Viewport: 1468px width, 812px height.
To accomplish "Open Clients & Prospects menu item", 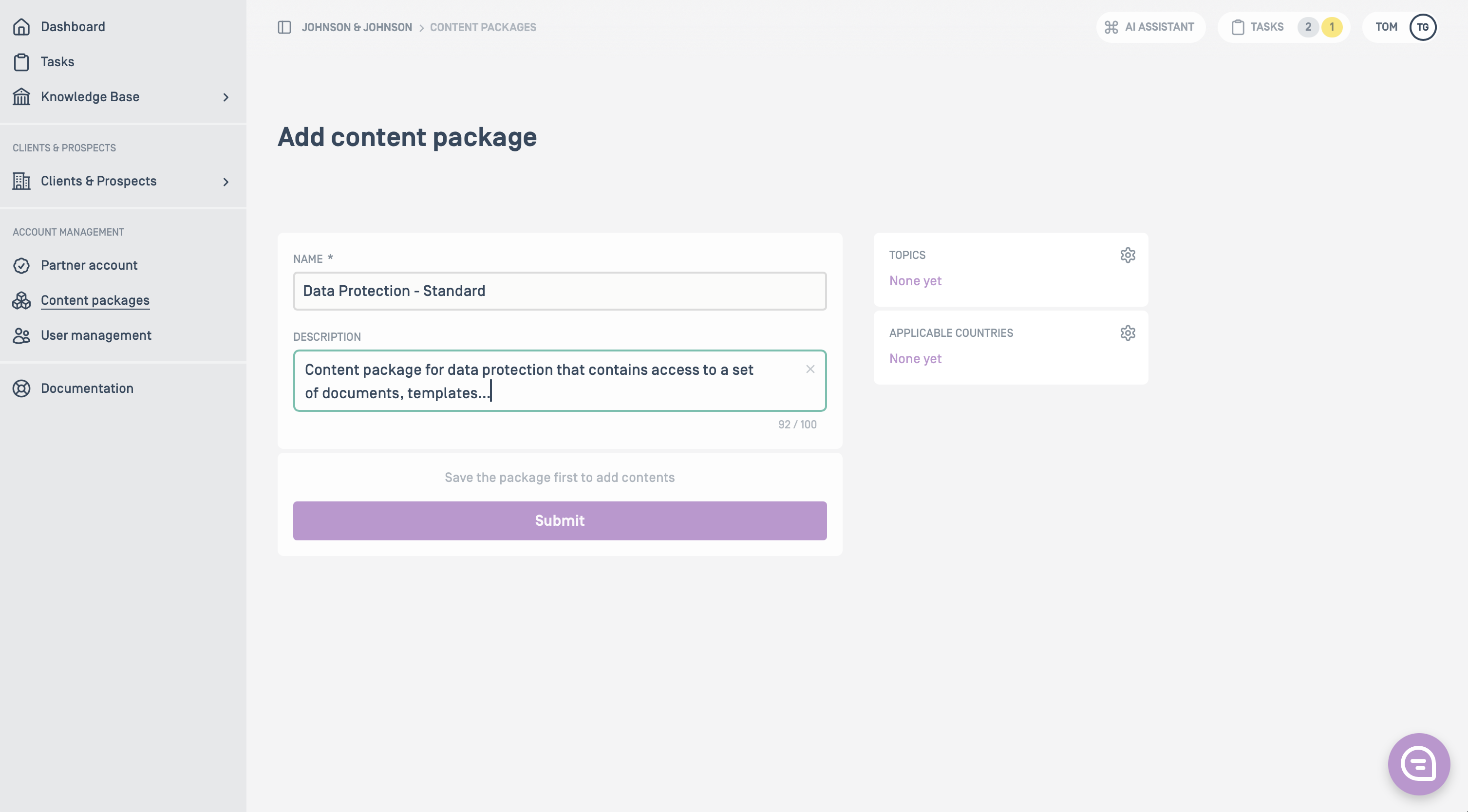I will [x=98, y=181].
